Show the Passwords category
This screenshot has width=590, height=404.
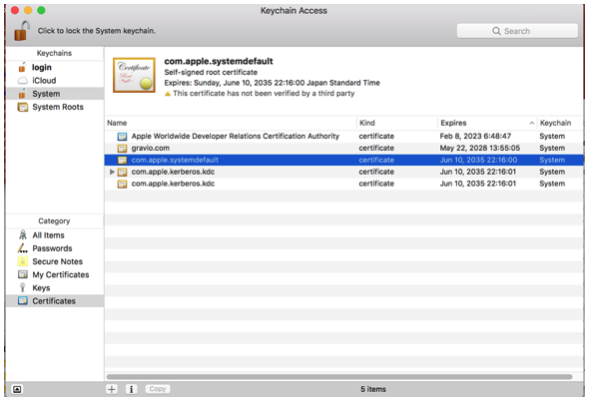point(55,248)
